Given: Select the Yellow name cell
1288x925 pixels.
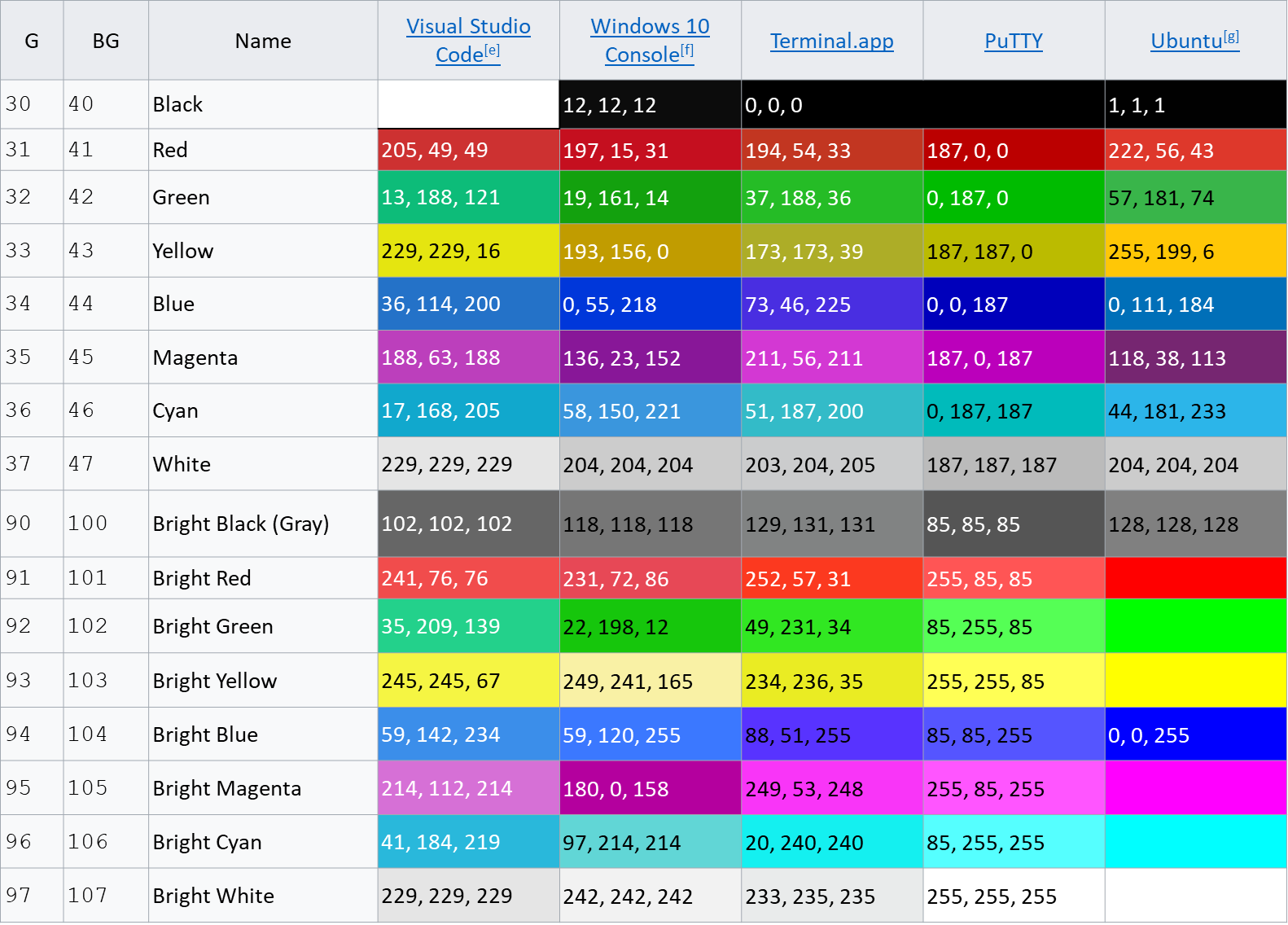Looking at the screenshot, I should click(x=263, y=251).
